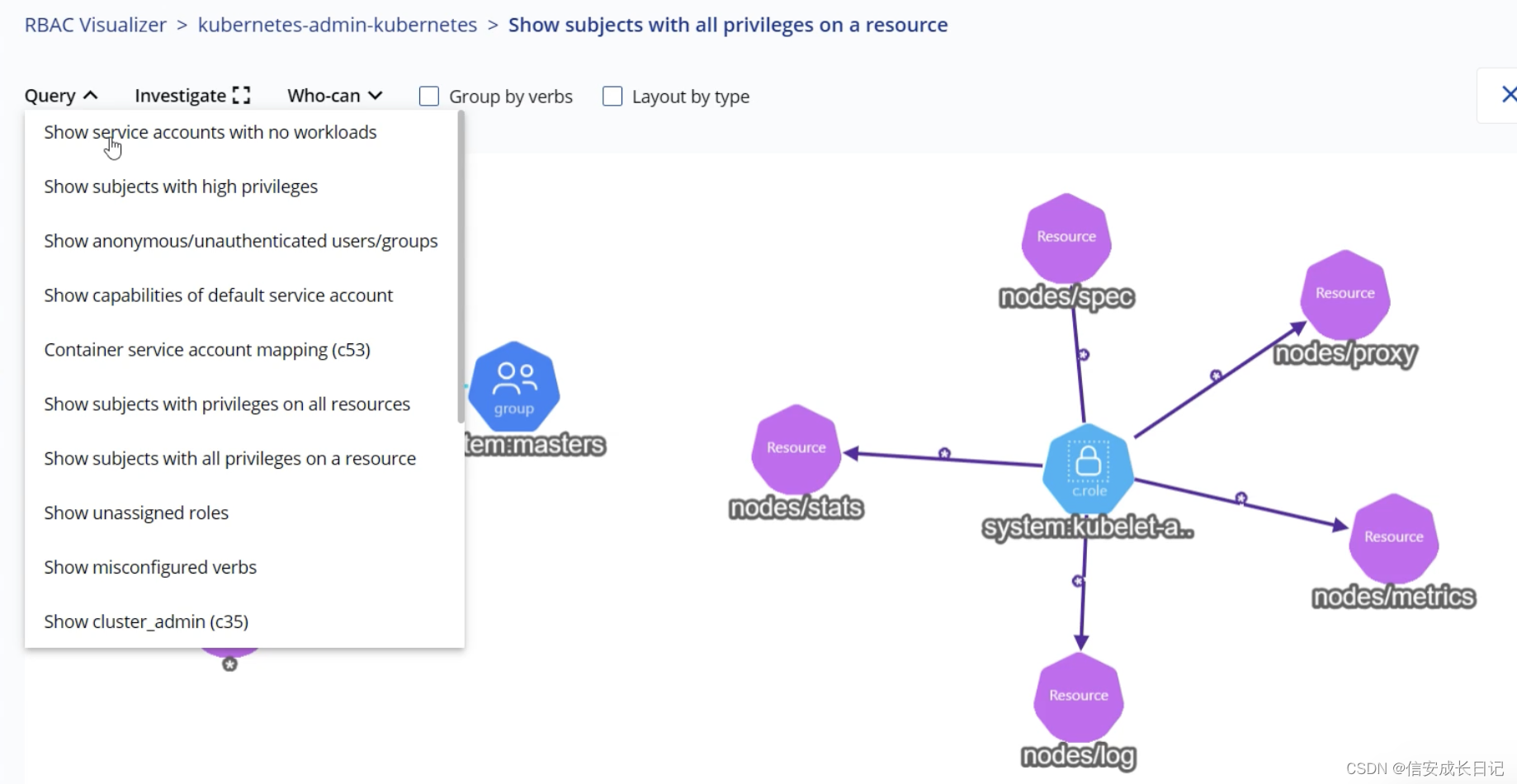Click the Investigate fullscreen expand icon
Image resolution: width=1517 pixels, height=784 pixels.
(x=242, y=95)
